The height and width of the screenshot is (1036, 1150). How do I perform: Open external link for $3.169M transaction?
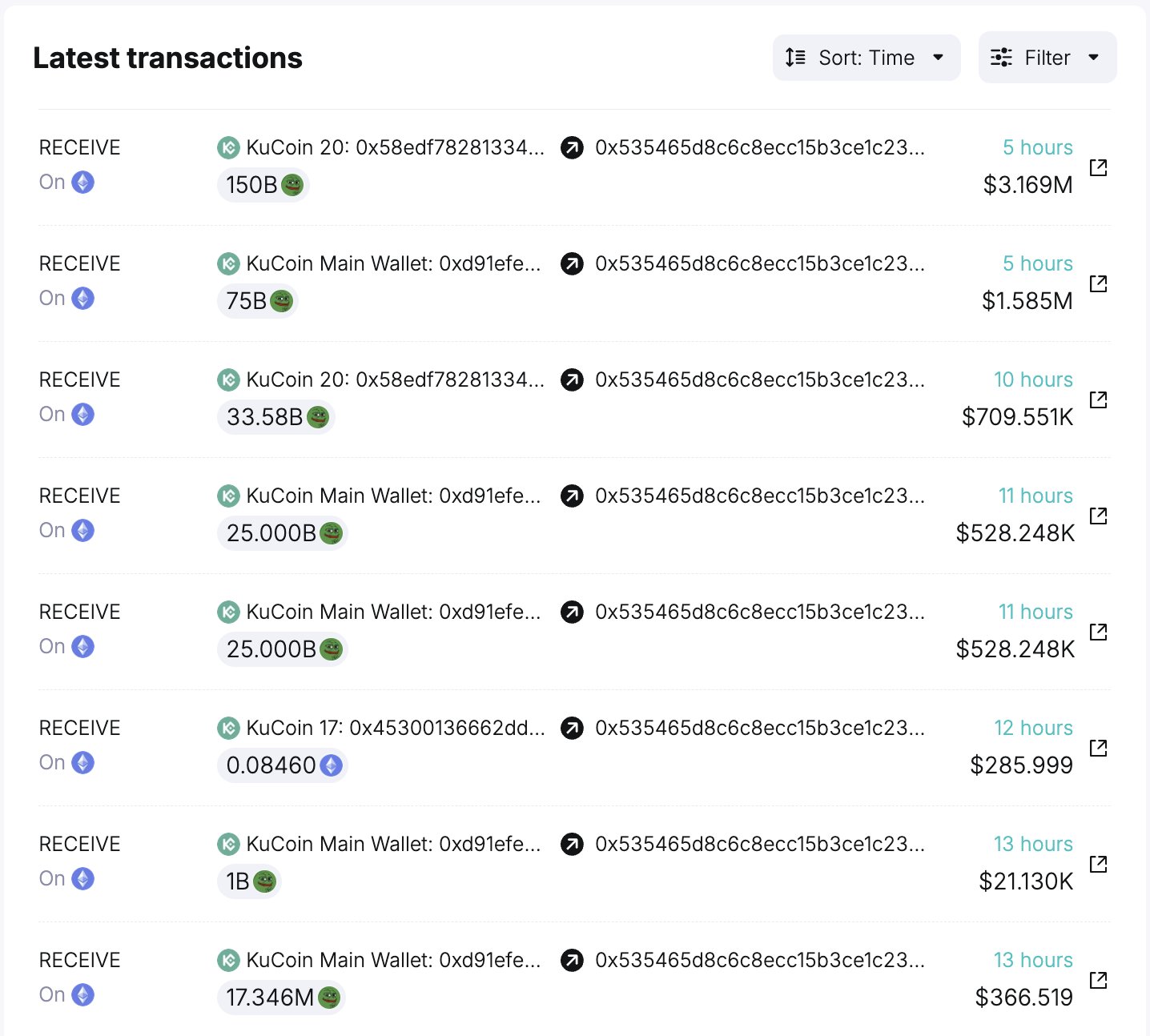pos(1098,167)
